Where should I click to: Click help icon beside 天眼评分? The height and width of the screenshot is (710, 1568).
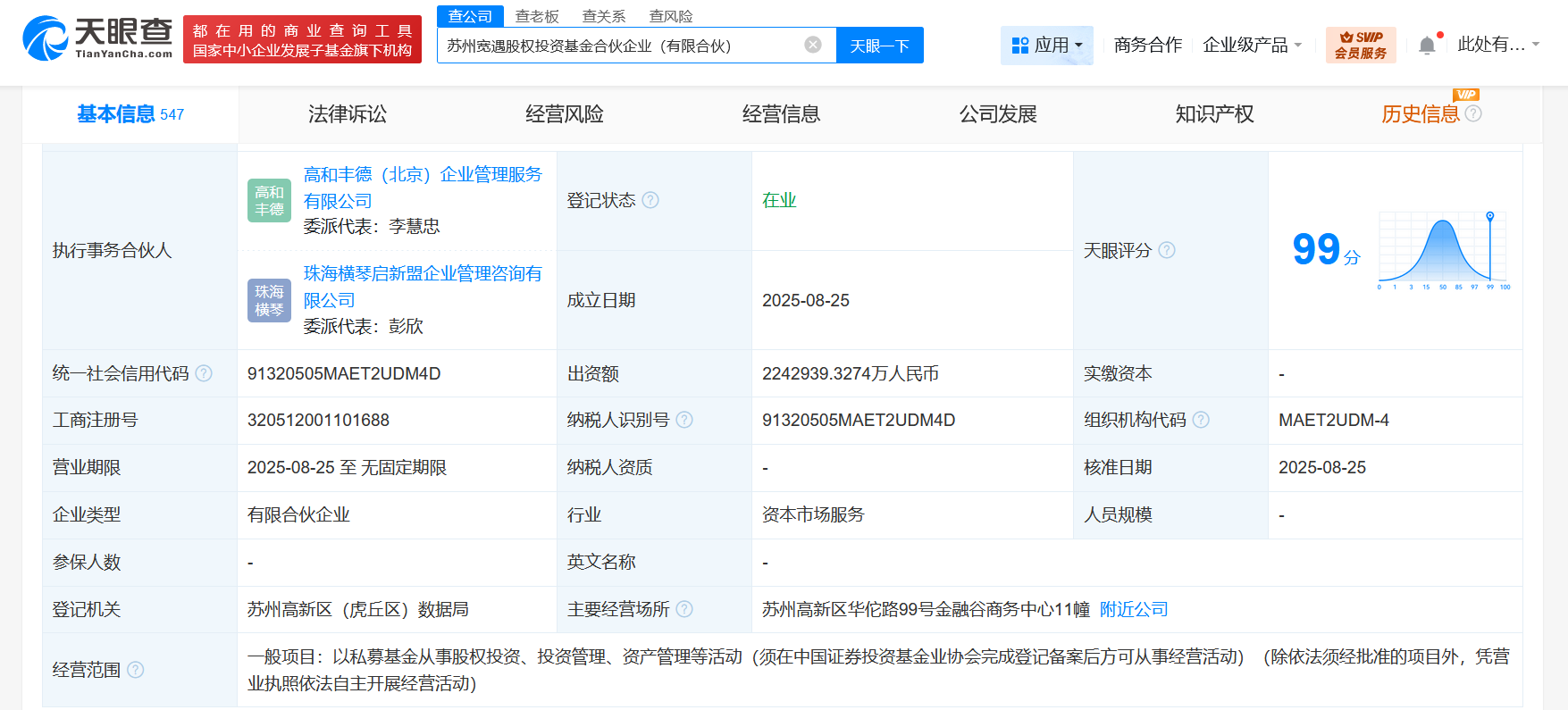(x=1167, y=250)
